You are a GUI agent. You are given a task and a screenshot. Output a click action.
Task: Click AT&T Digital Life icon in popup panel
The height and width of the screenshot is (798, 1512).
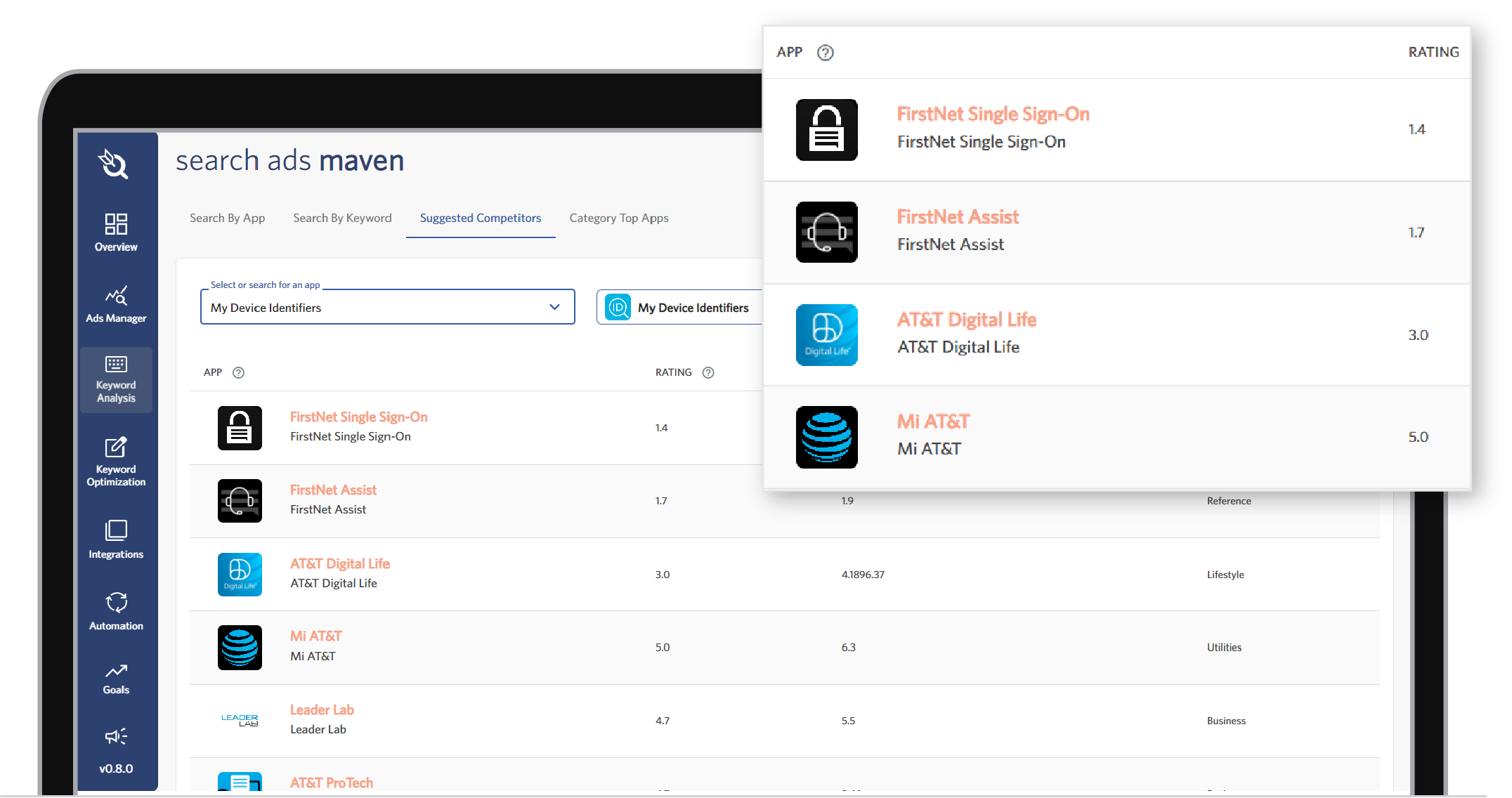point(827,335)
